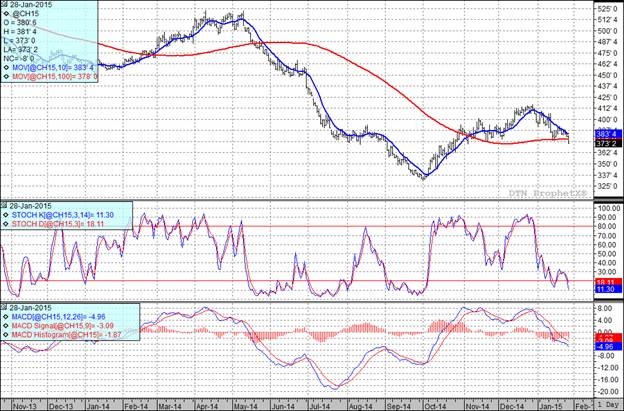This screenshot has height=411, width=624.
Task: Click the -20.00 MACD axis label
Action: (x=608, y=392)
